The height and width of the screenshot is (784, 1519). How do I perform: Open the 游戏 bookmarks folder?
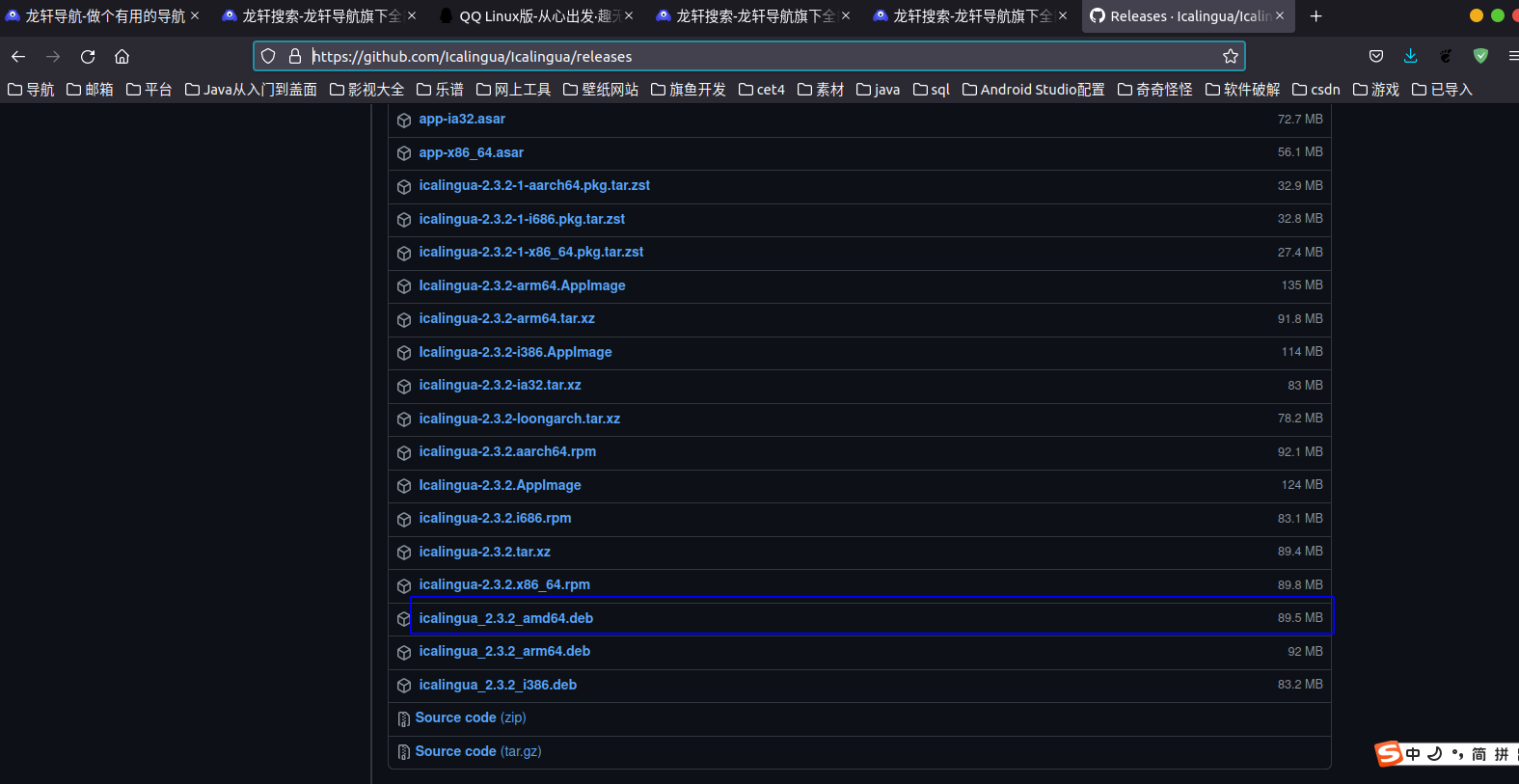click(x=1376, y=89)
